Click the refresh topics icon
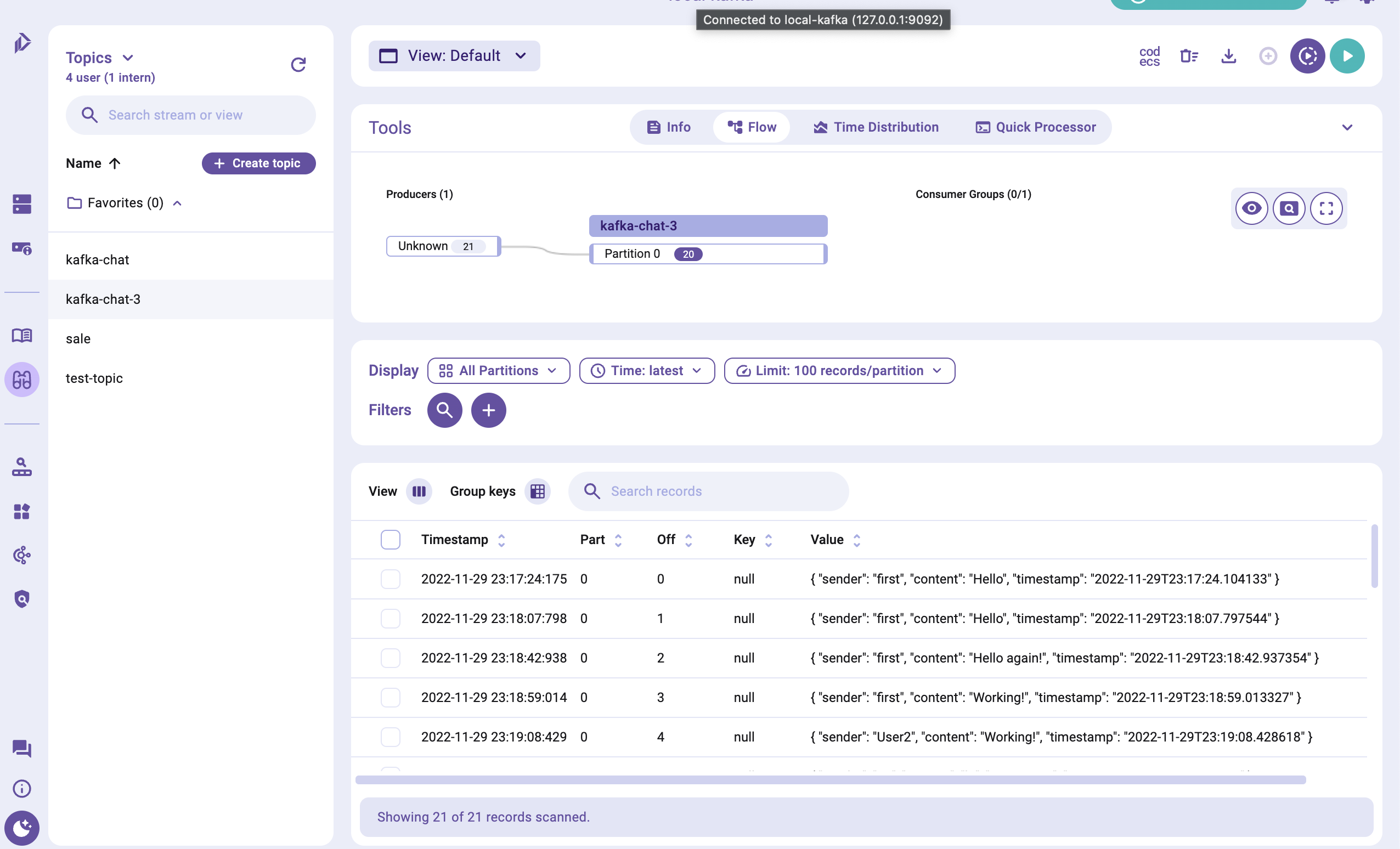Image resolution: width=1400 pixels, height=849 pixels. tap(298, 65)
